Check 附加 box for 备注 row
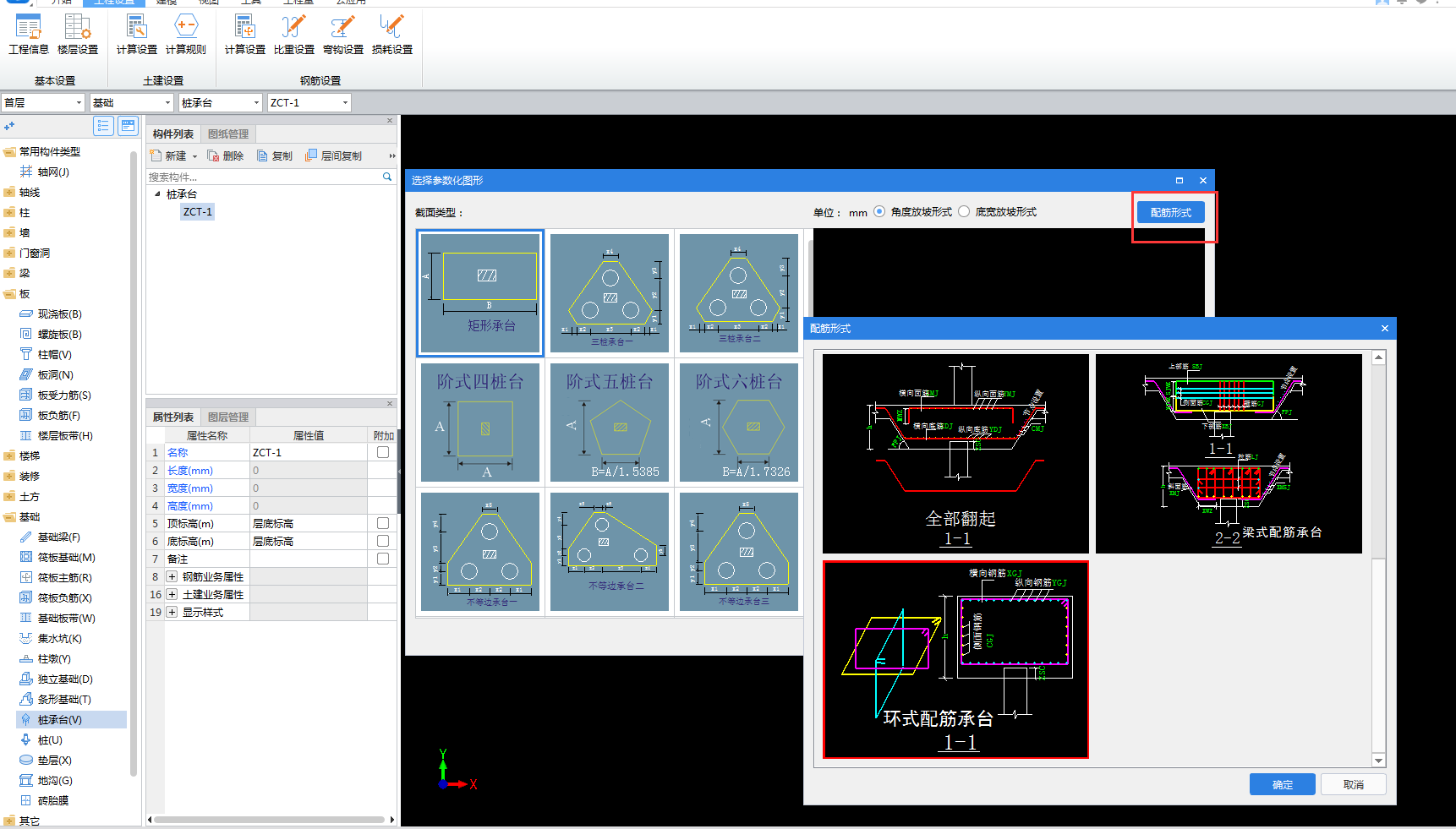The width and height of the screenshot is (1456, 829). tap(383, 559)
